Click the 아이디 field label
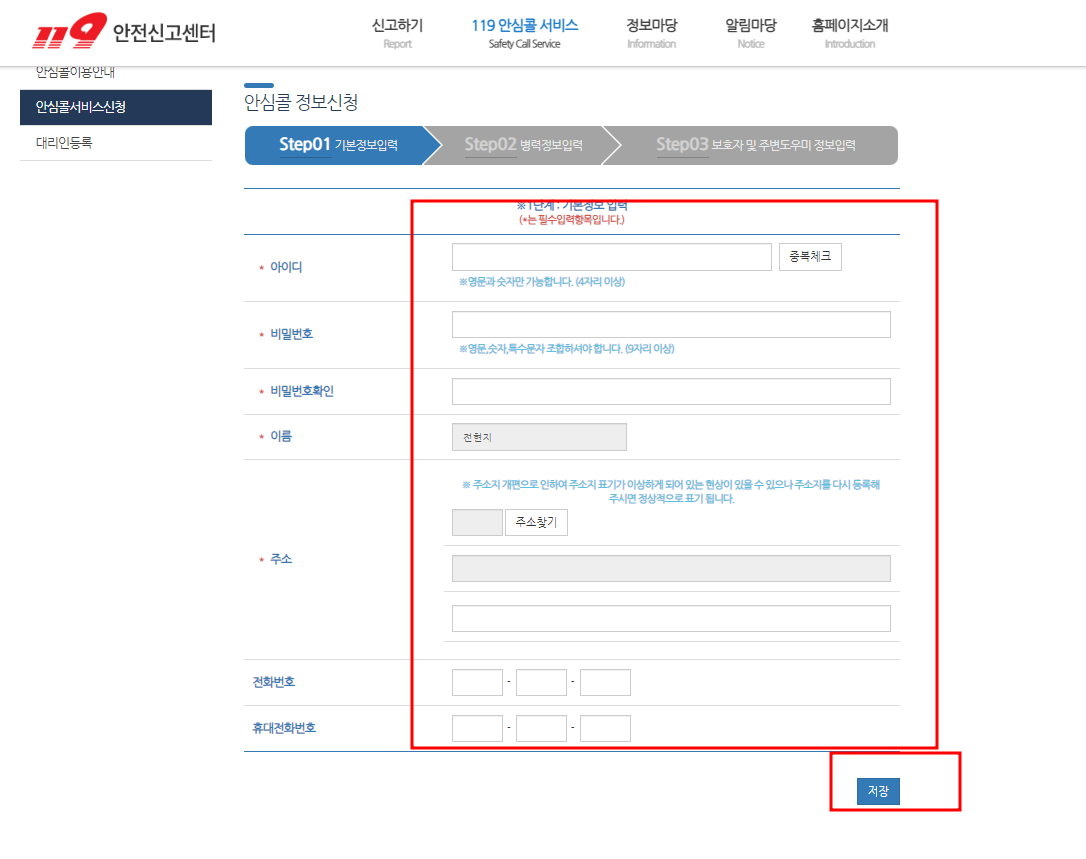This screenshot has width=1086, height=859. click(x=286, y=267)
